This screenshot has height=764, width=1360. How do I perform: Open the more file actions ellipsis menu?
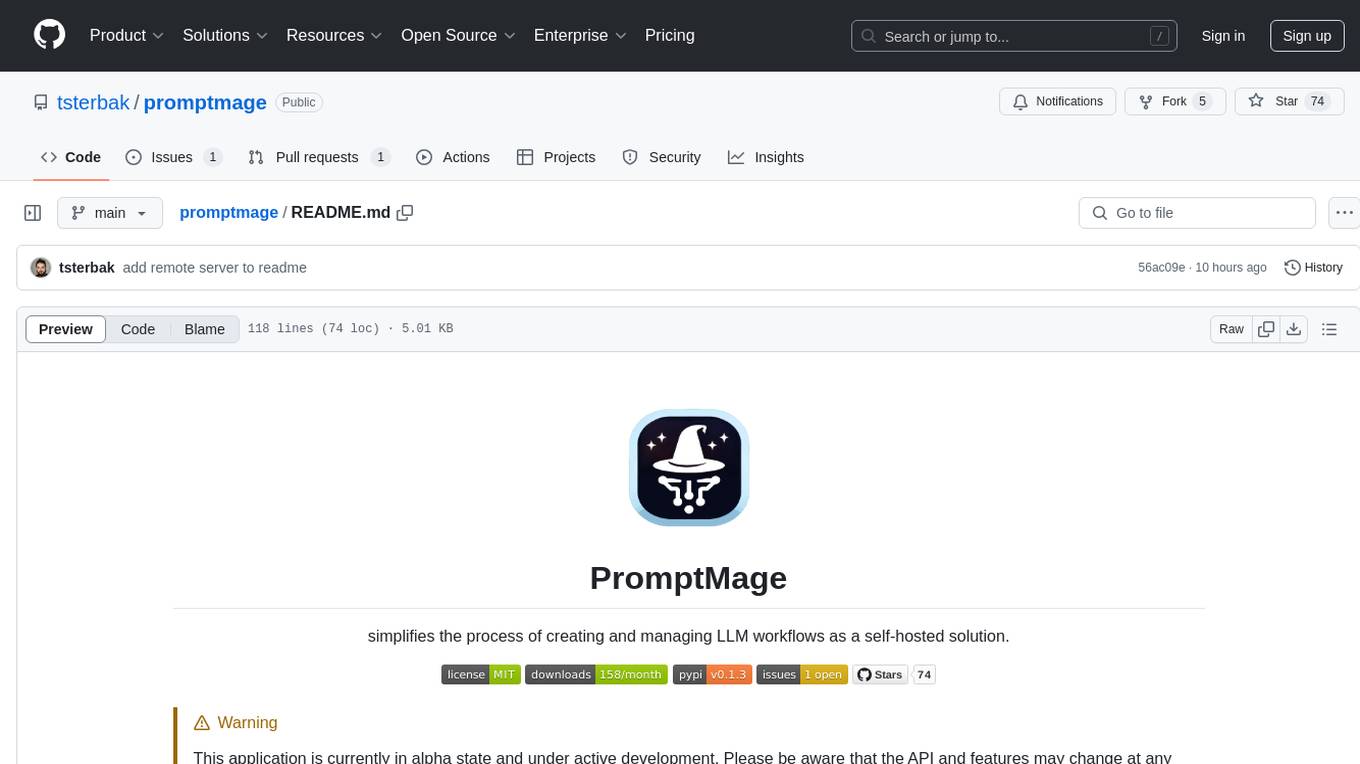click(x=1344, y=213)
